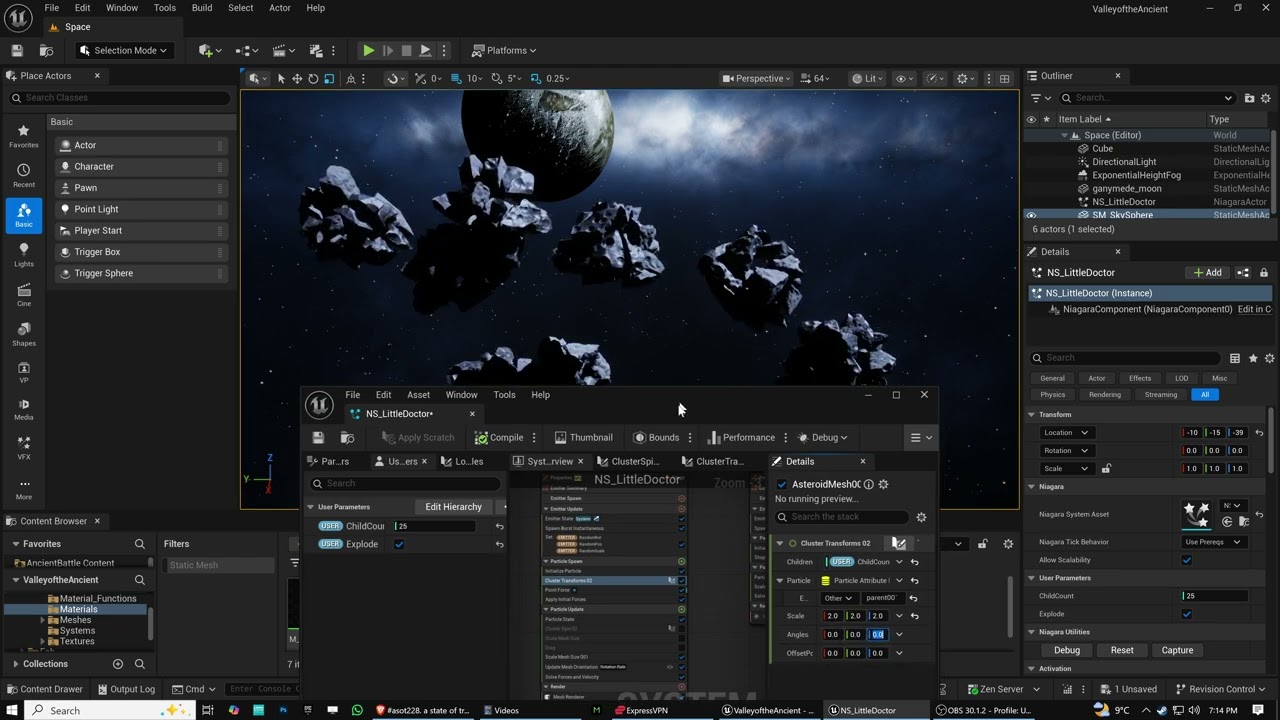The width and height of the screenshot is (1280, 720).
Task: Open the Lights category in Place Actors
Action: pyautogui.click(x=23, y=254)
